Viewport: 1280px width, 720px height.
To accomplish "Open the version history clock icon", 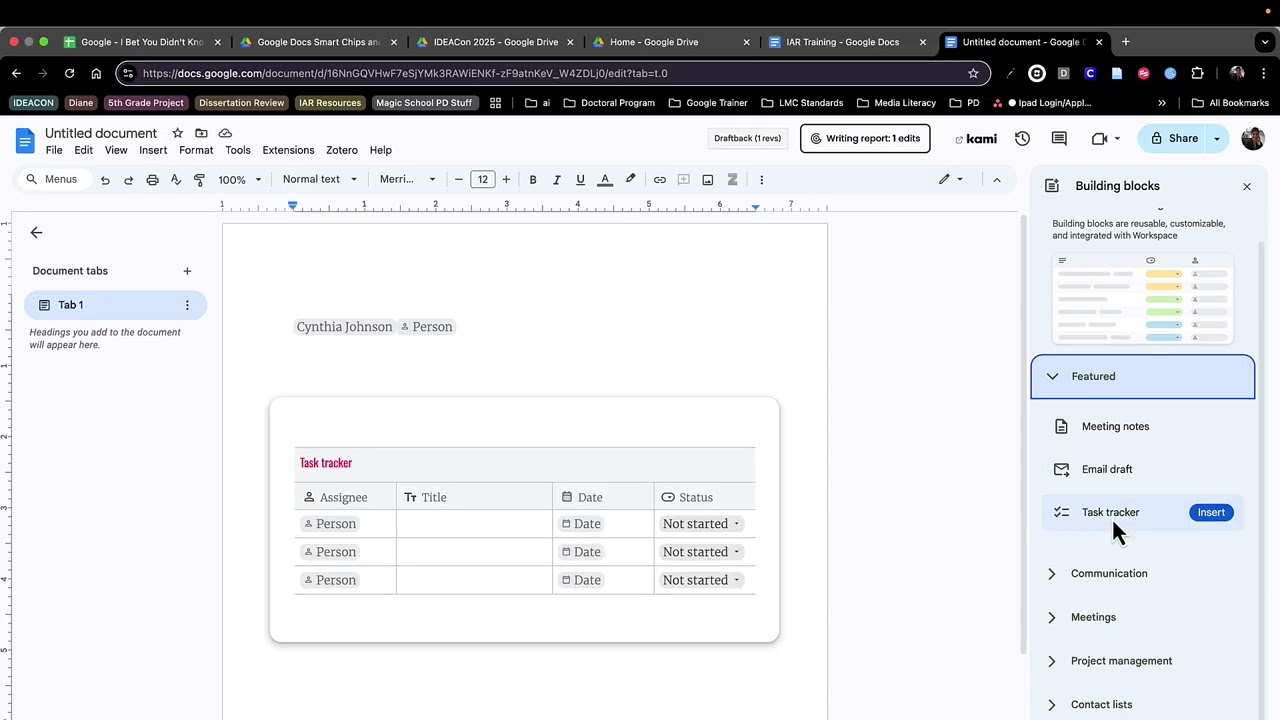I will coord(1022,139).
